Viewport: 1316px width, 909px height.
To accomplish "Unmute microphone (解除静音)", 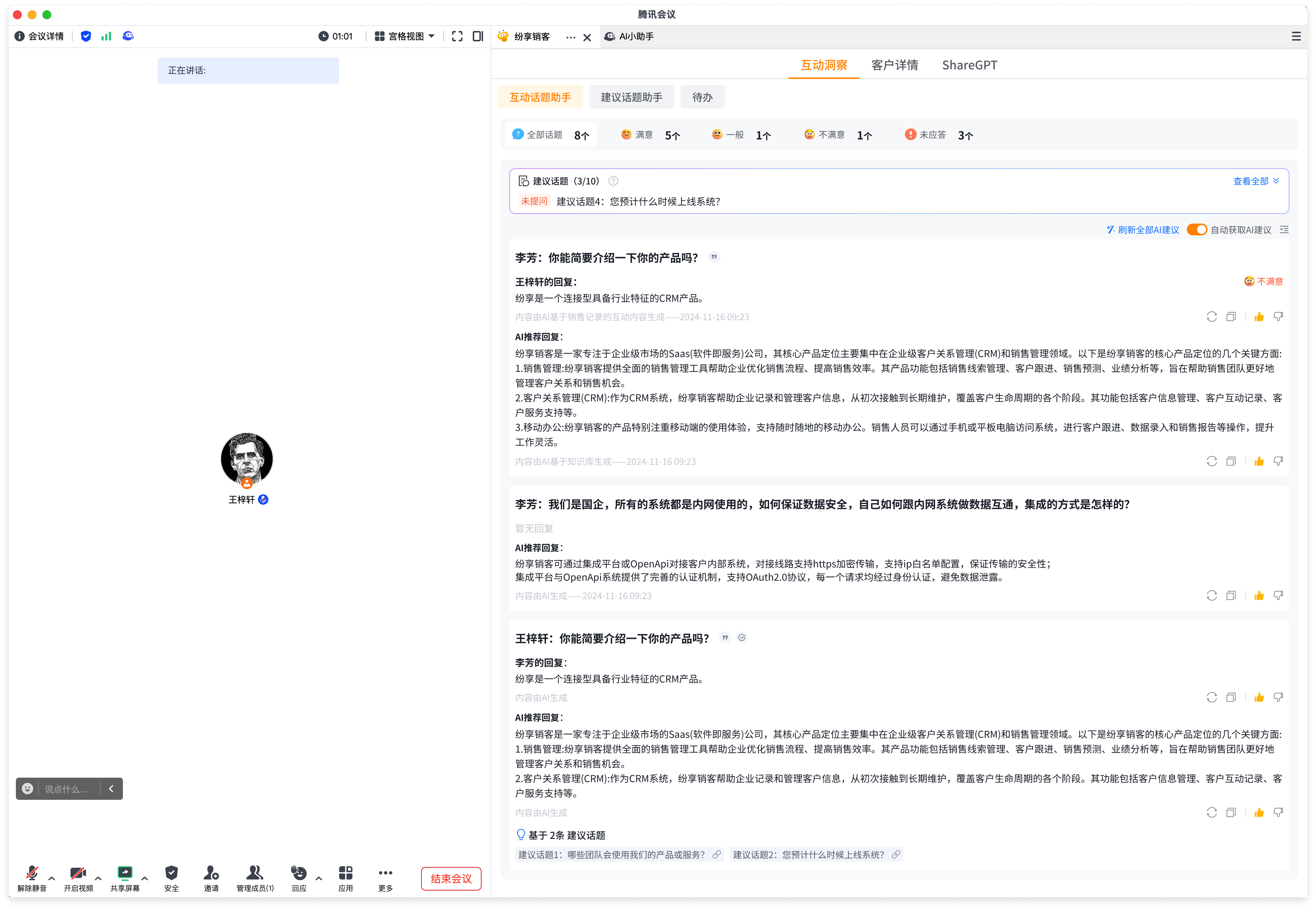I will click(32, 878).
